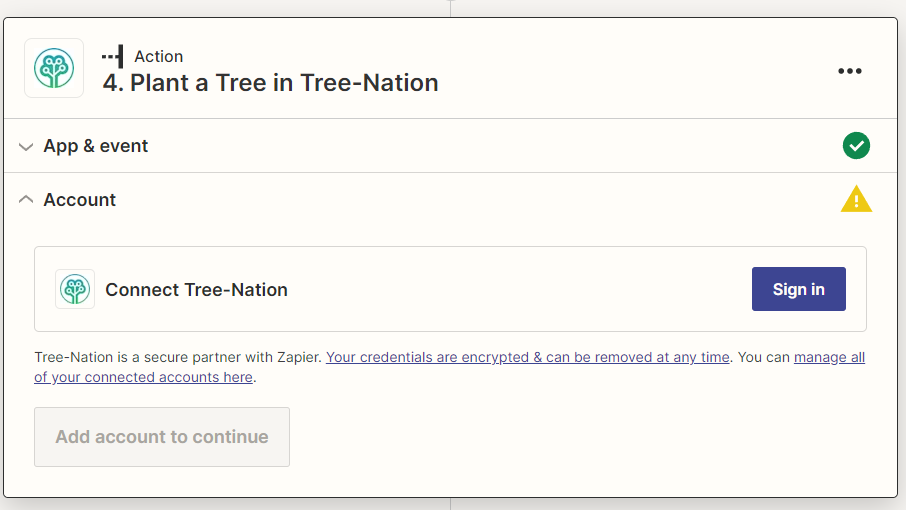Click Add account to continue button
Screen dimensions: 906x510
[162, 437]
